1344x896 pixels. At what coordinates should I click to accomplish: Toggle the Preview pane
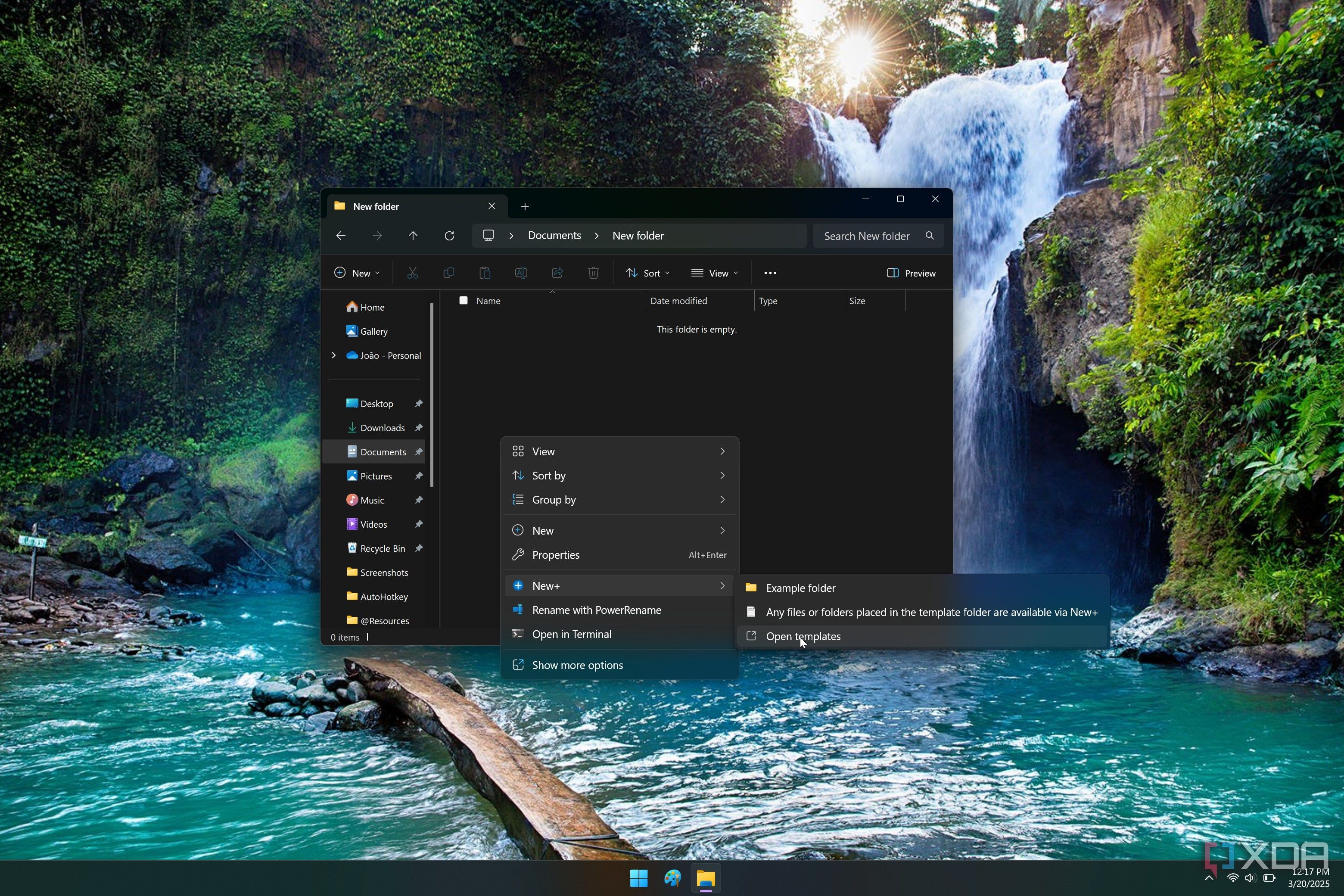pyautogui.click(x=911, y=273)
